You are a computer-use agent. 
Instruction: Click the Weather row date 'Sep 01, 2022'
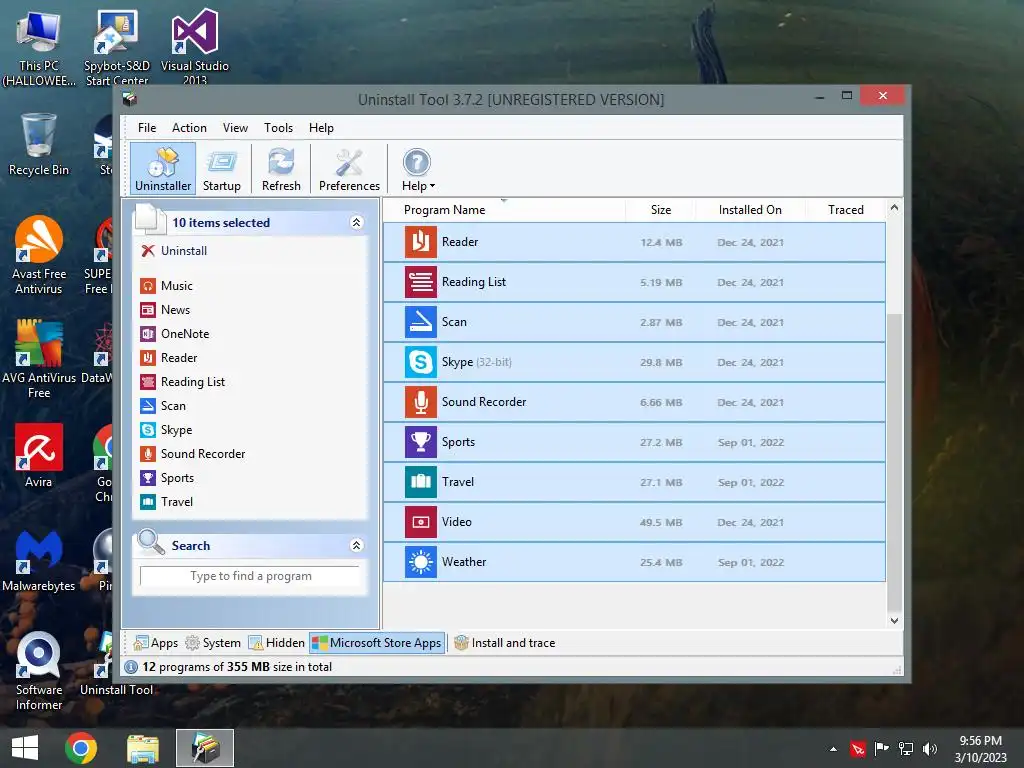[750, 562]
